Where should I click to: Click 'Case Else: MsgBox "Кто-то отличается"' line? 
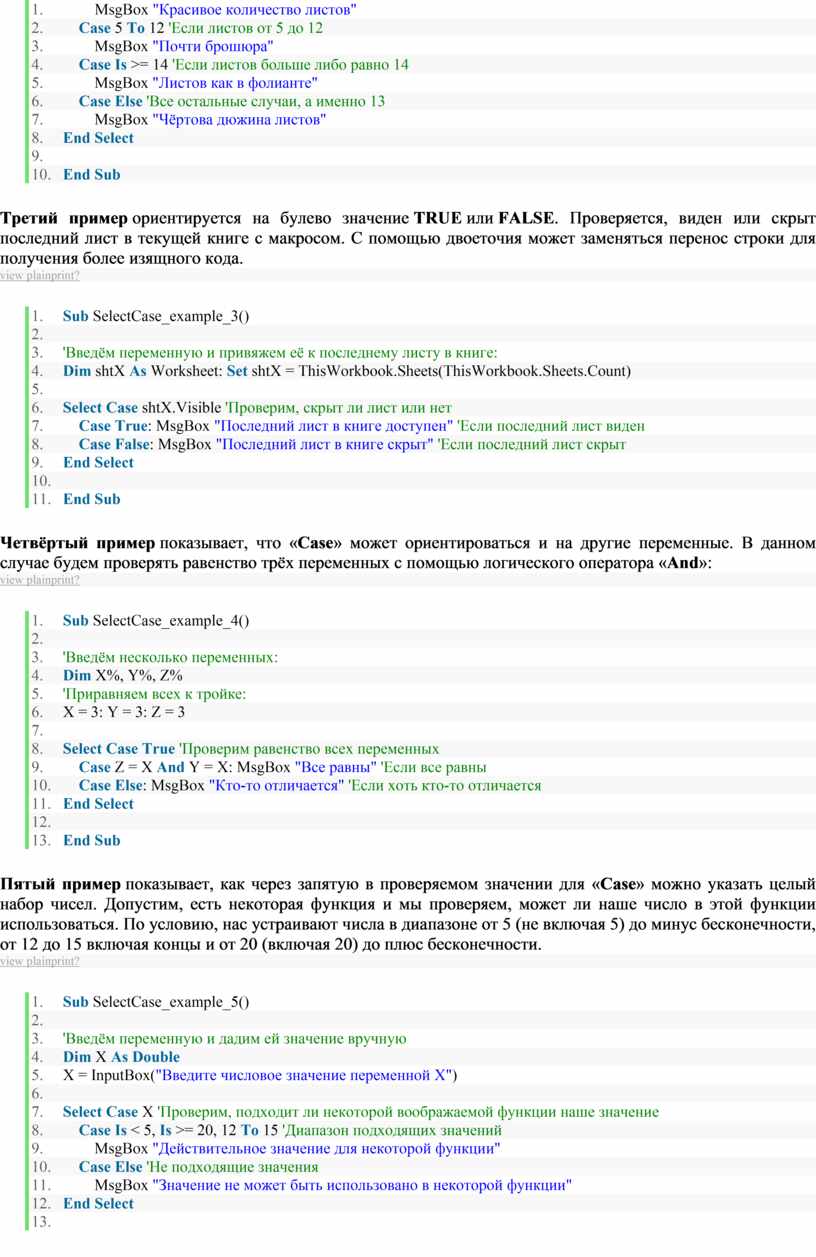(310, 785)
